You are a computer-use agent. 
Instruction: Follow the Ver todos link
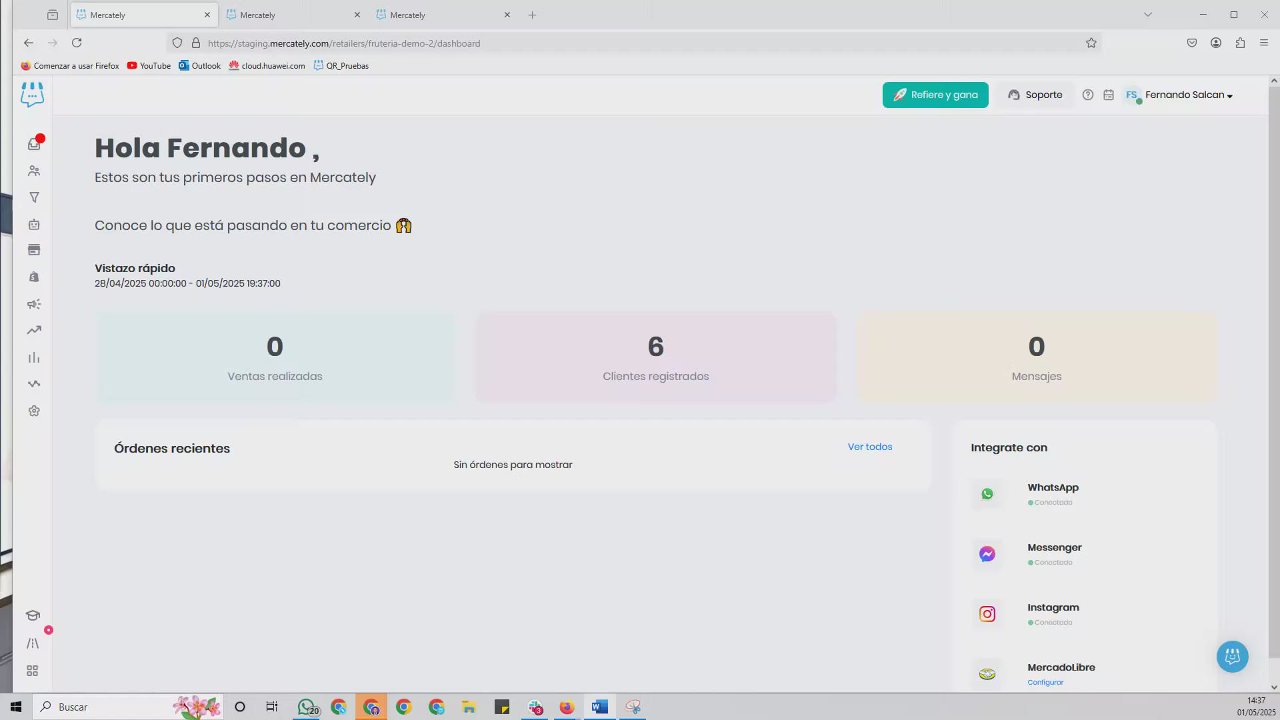click(870, 447)
